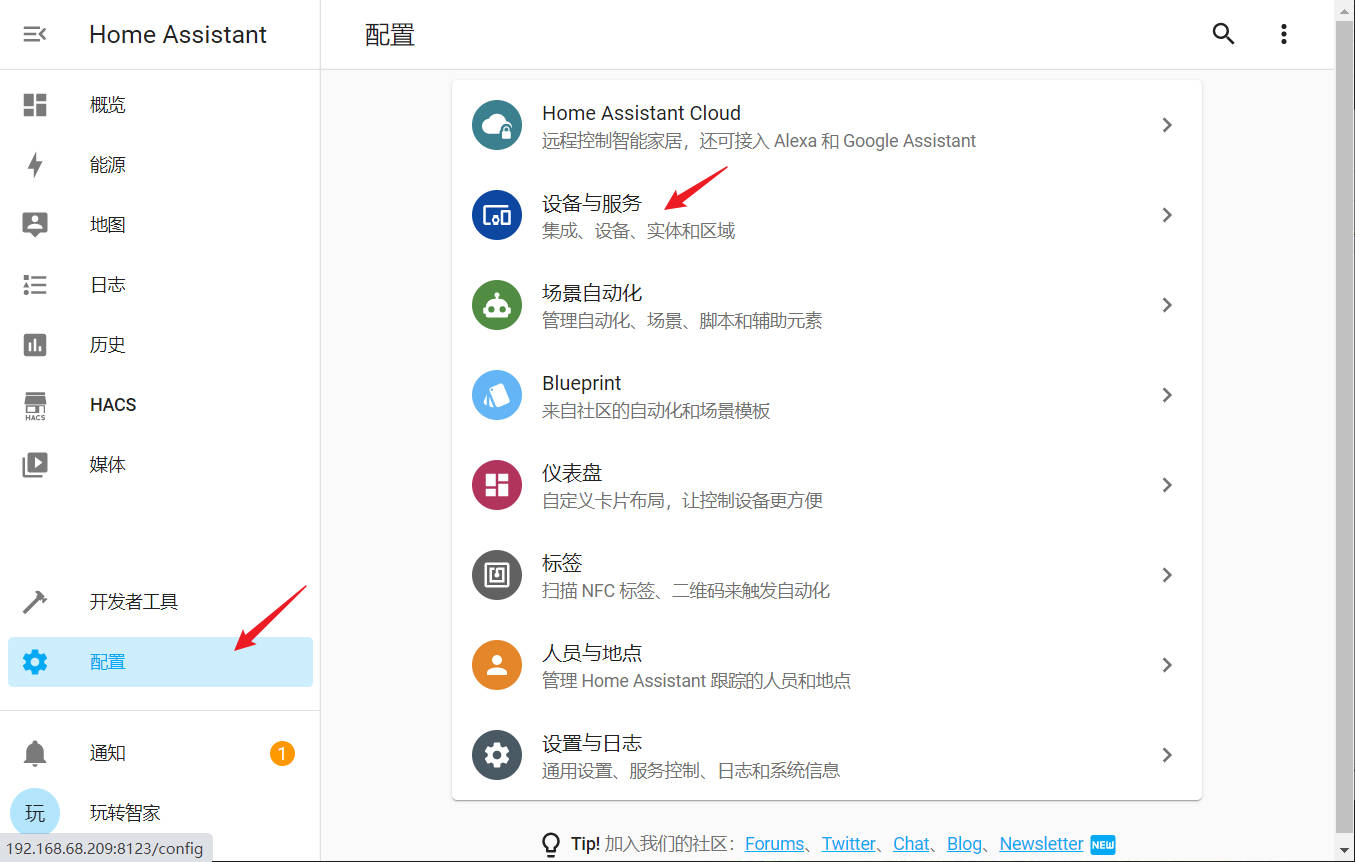Click the 场景自动化 robot icon
Viewport: 1355px width, 862px height.
(x=497, y=305)
